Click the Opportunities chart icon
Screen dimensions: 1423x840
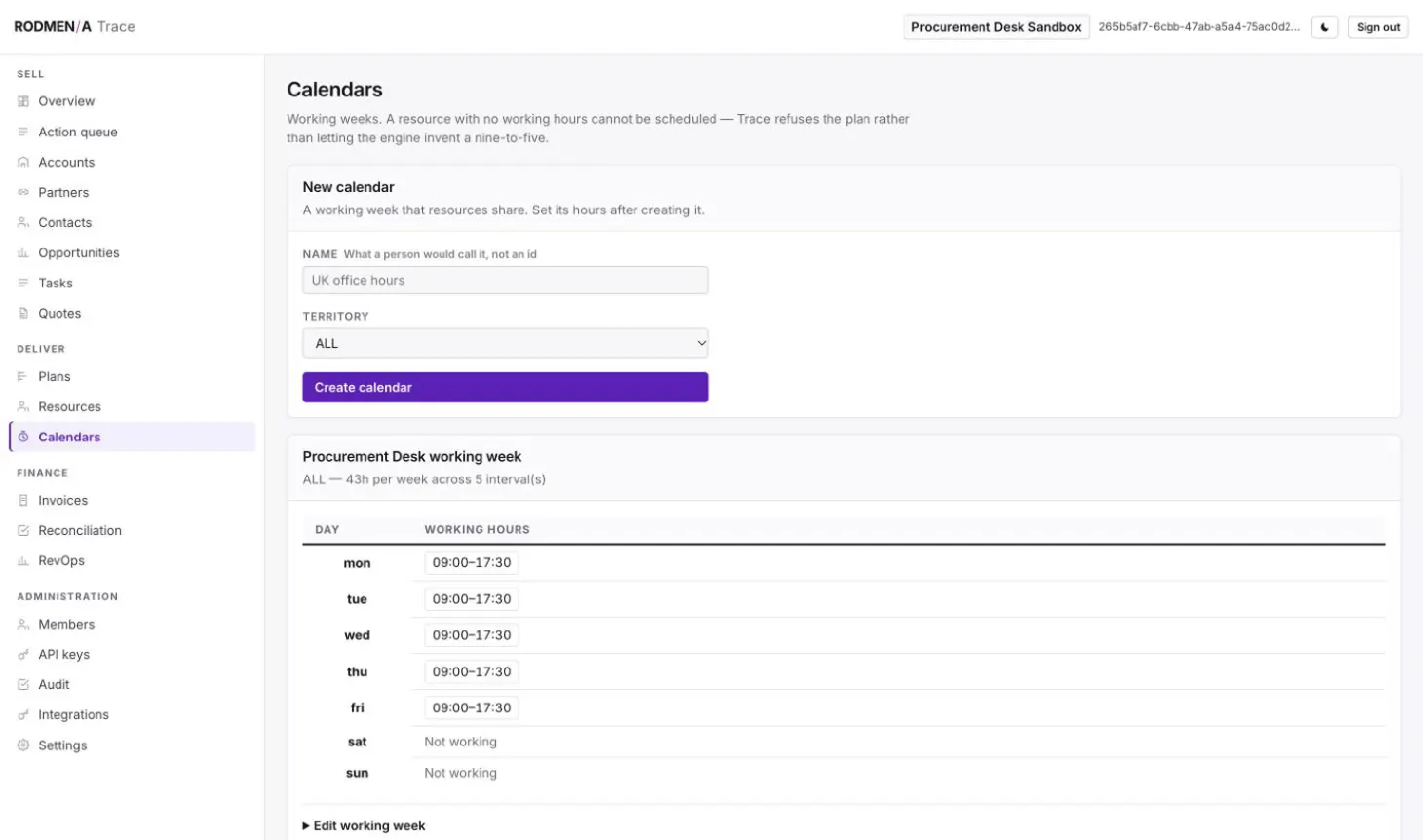coord(23,252)
